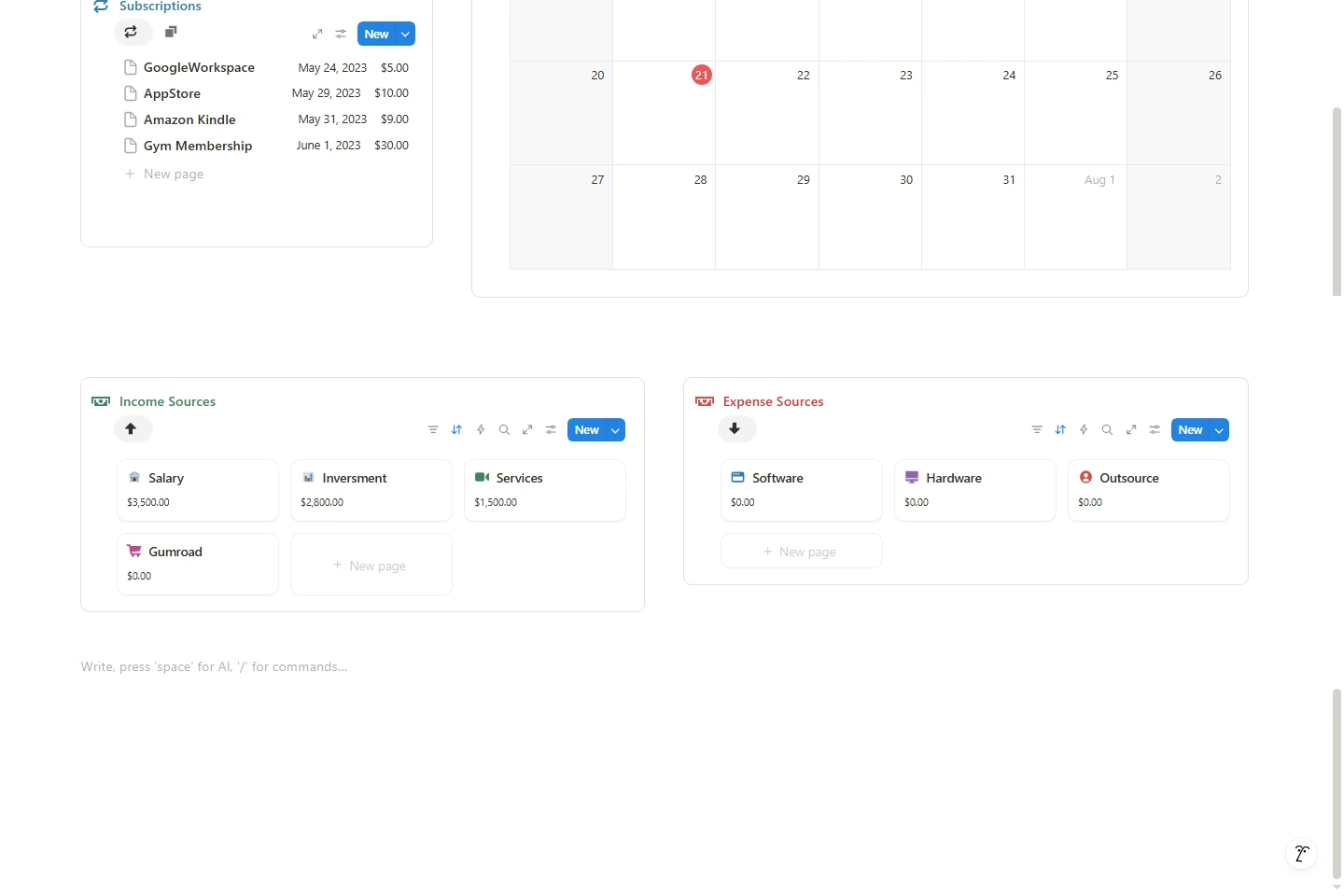Viewport: 1344px width, 896px height.
Task: Click New page in Expense Sources gallery
Action: [x=801, y=551]
